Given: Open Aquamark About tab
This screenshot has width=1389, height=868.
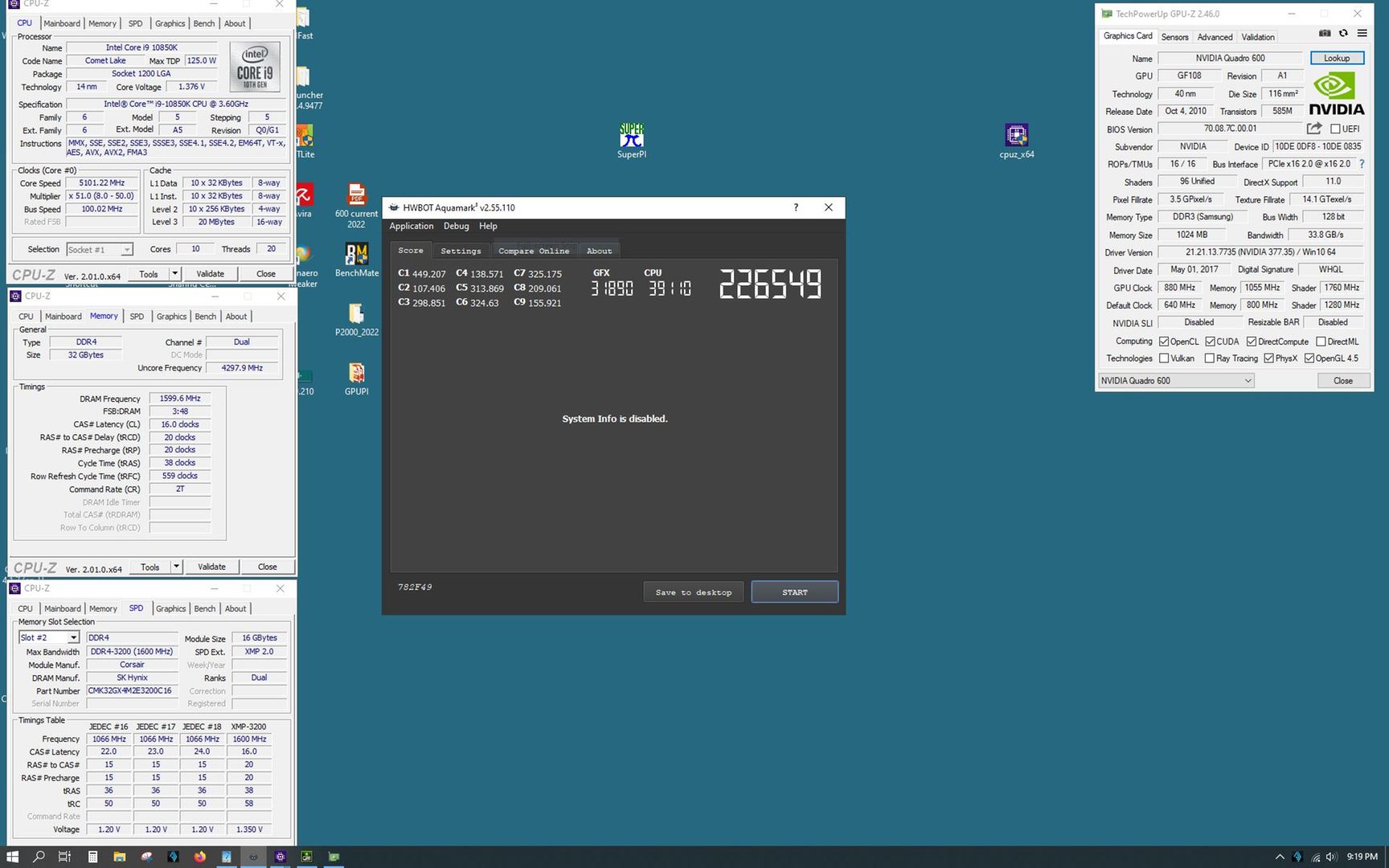Looking at the screenshot, I should click(x=599, y=251).
